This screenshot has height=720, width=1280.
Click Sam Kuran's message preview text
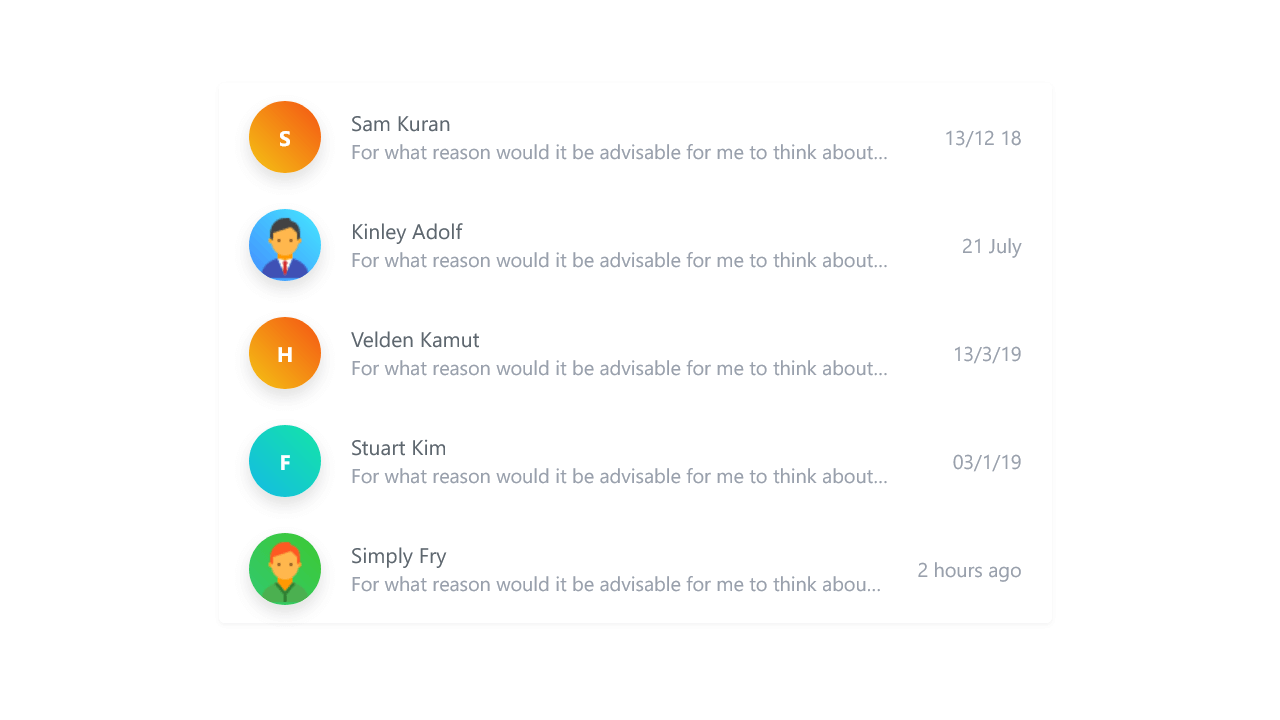619,153
